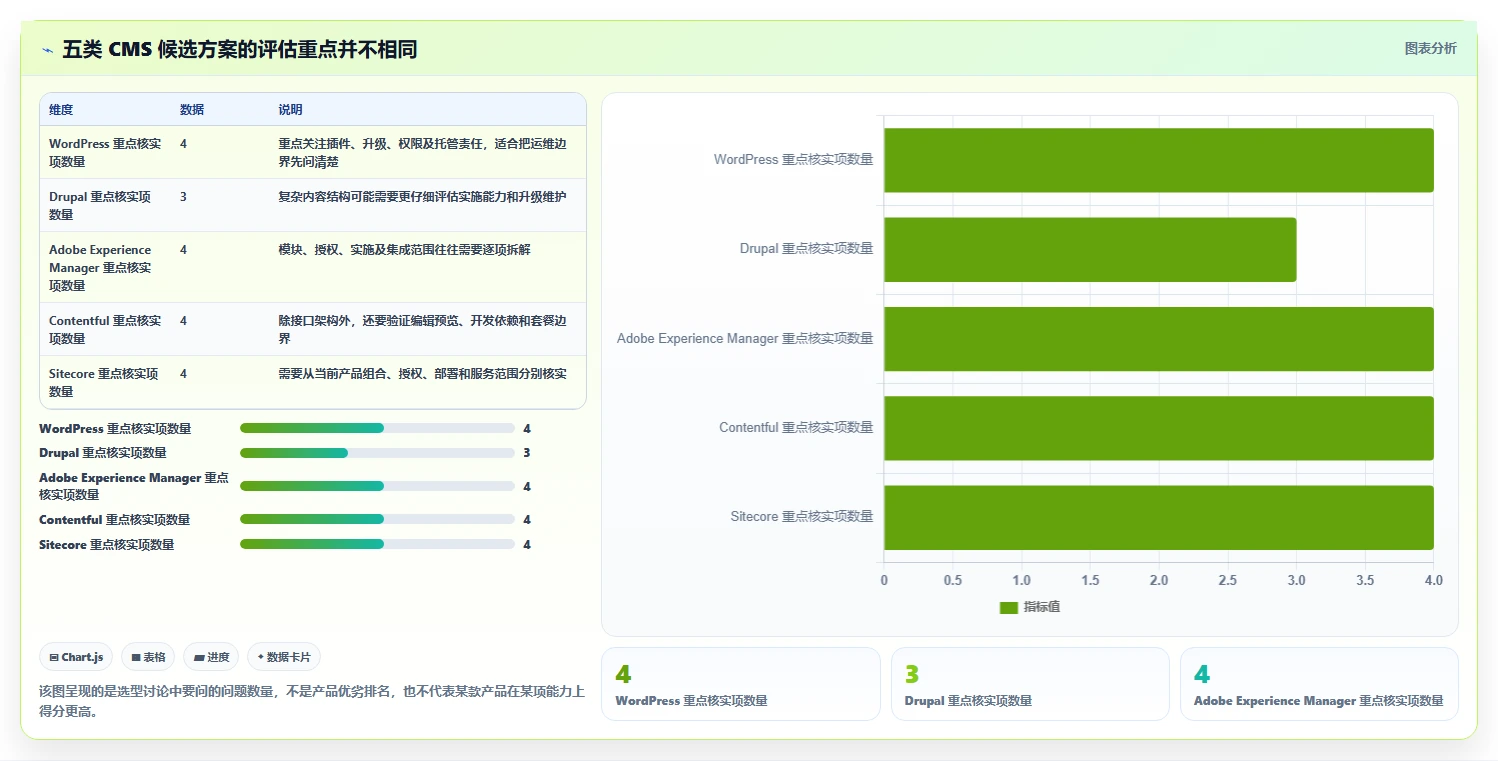This screenshot has height=761, width=1498.
Task: Click the 维度 column header
Action: 61,110
